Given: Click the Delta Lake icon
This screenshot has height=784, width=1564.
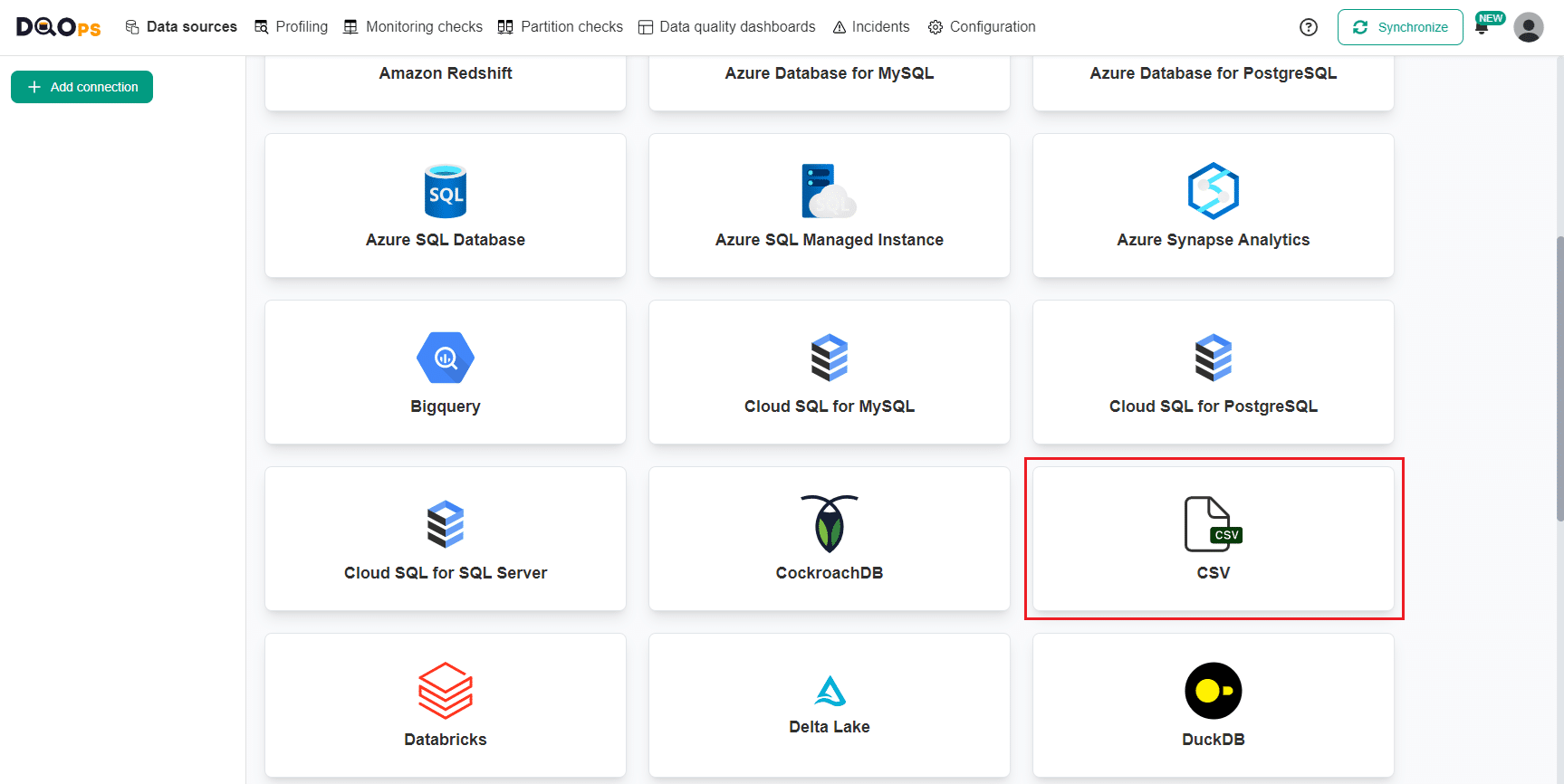Looking at the screenshot, I should pyautogui.click(x=830, y=691).
